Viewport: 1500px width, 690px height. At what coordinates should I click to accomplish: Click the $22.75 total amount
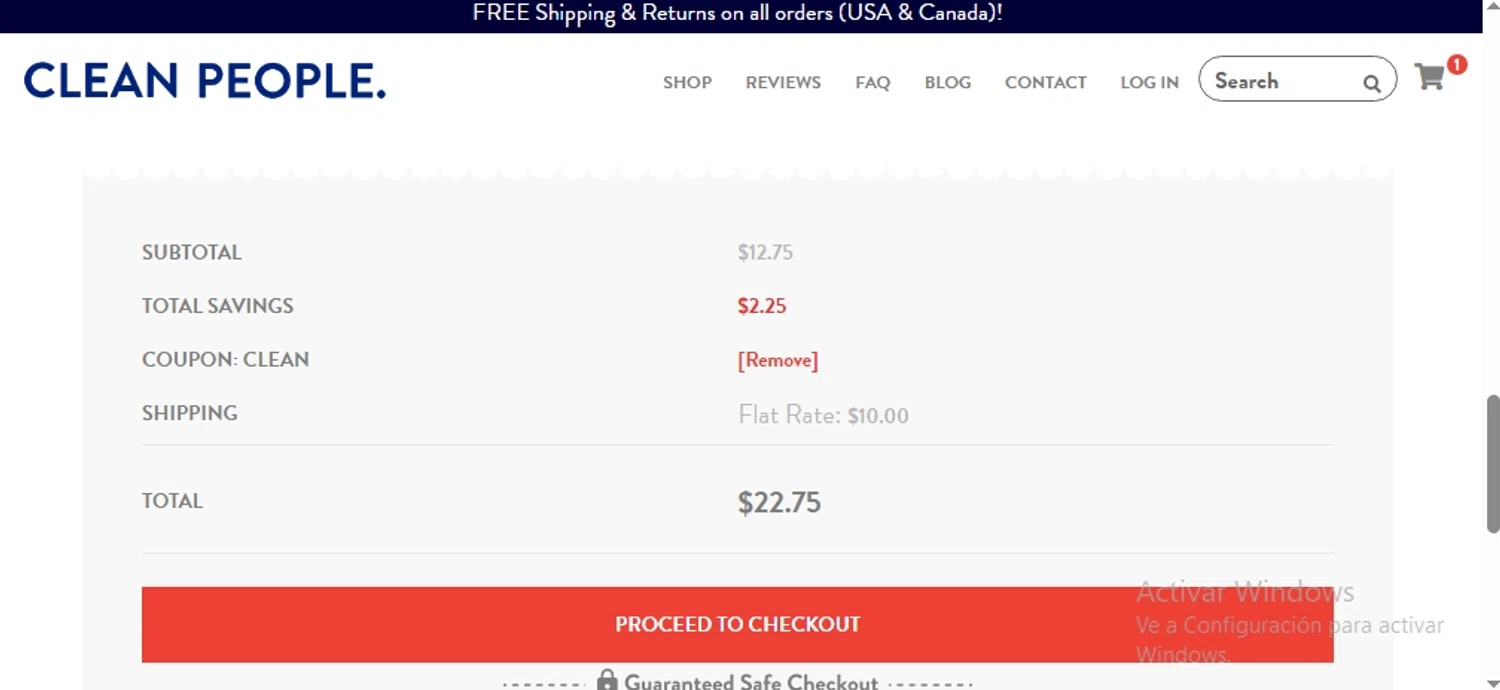(x=779, y=502)
